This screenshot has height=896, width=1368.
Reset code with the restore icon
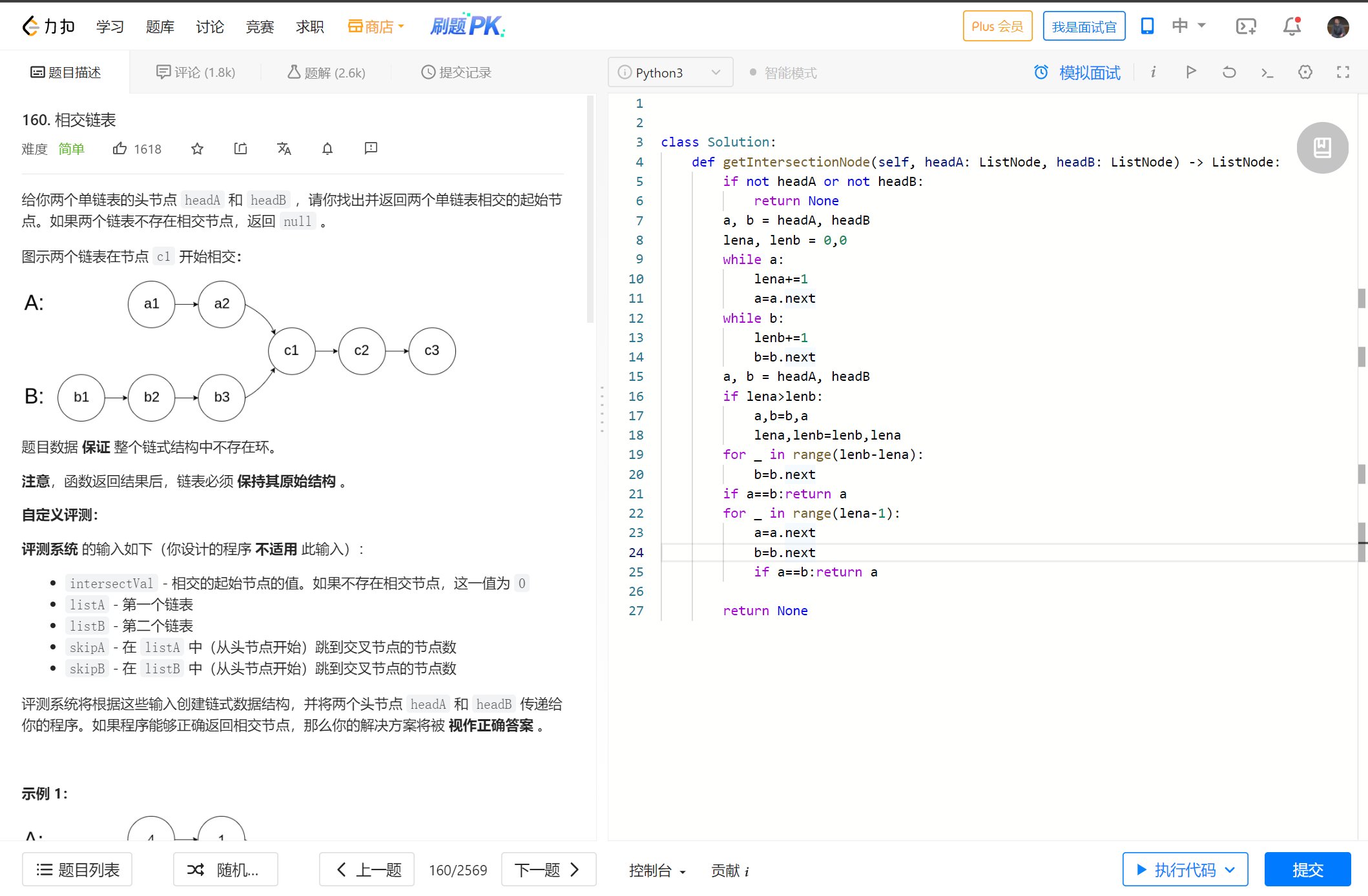[x=1229, y=72]
